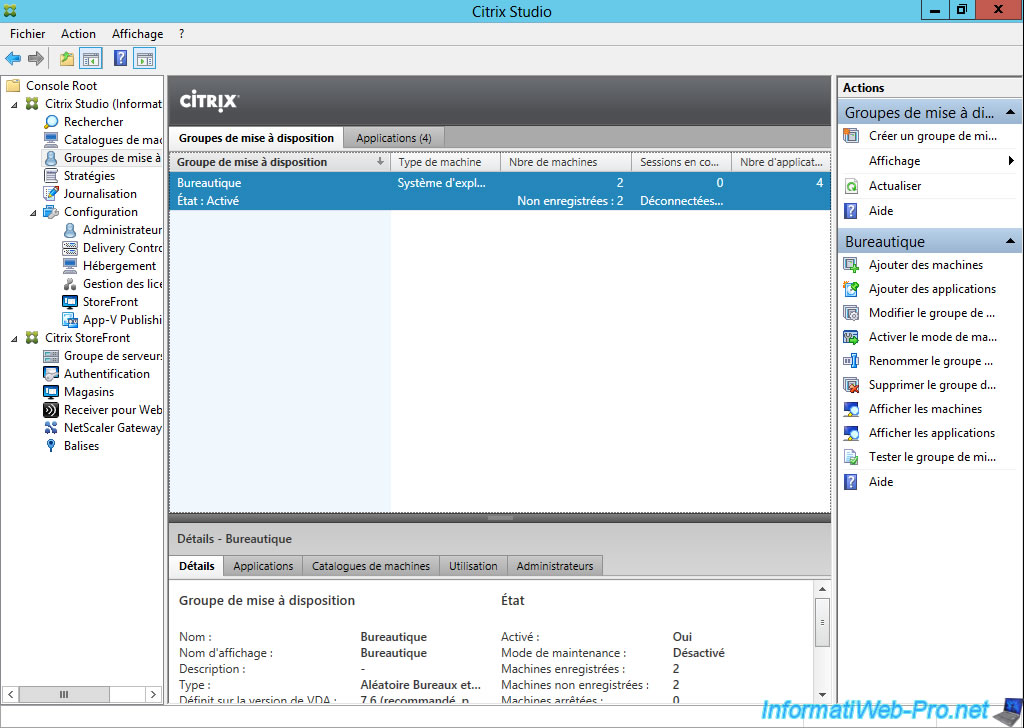Click the Up one level folder icon
Viewport: 1024px width, 728px height.
67,59
